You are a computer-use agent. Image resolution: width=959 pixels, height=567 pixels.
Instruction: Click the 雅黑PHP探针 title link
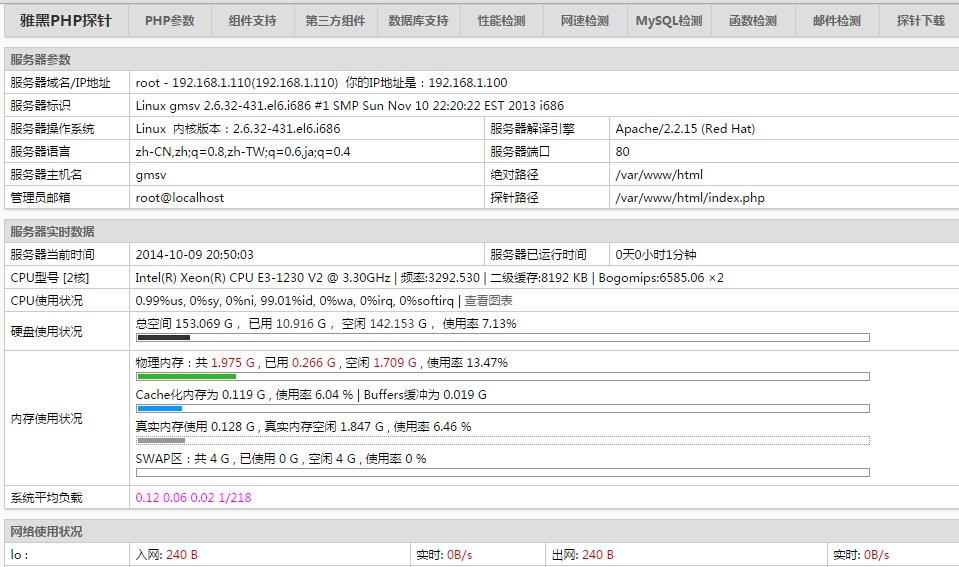(x=66, y=20)
